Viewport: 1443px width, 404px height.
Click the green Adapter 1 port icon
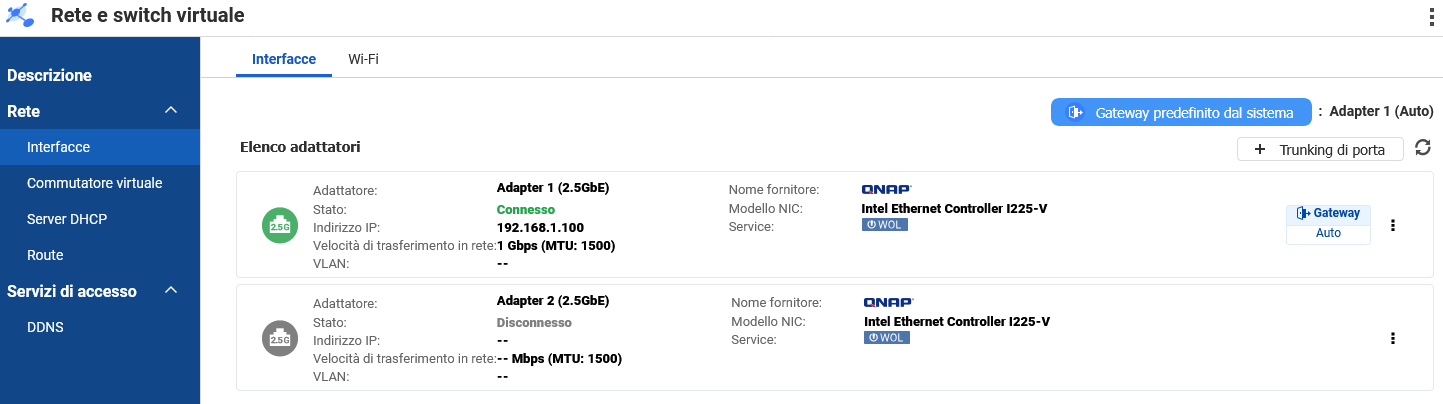pyautogui.click(x=279, y=225)
